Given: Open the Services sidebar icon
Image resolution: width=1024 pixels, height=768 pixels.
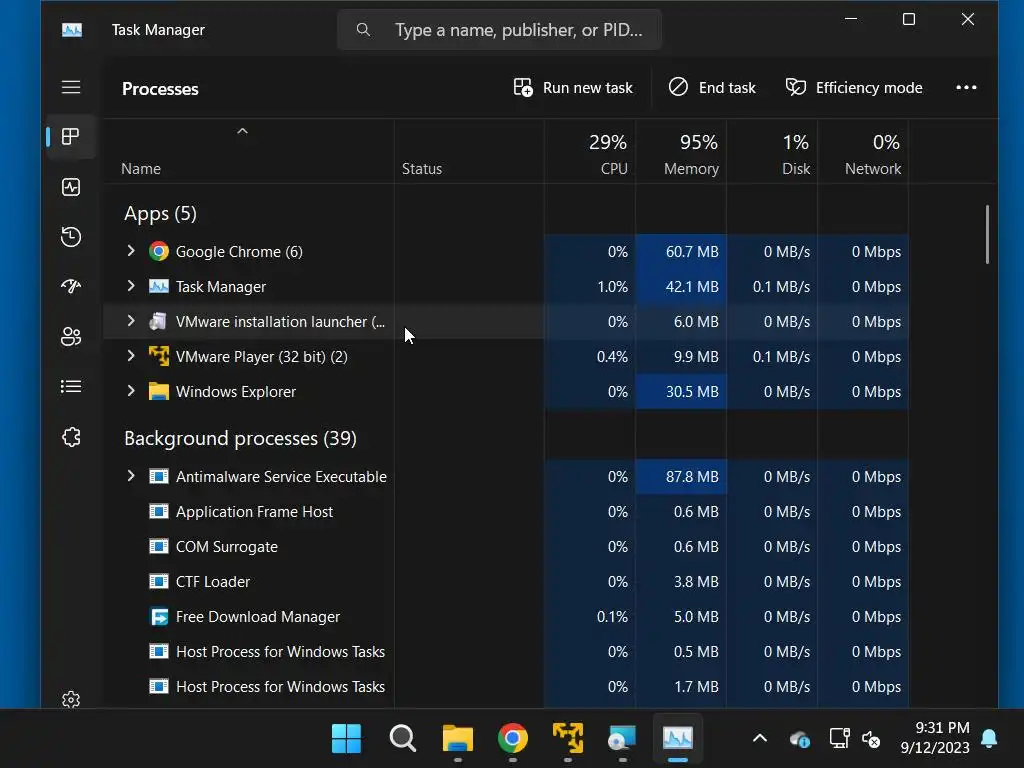Looking at the screenshot, I should pos(71,437).
